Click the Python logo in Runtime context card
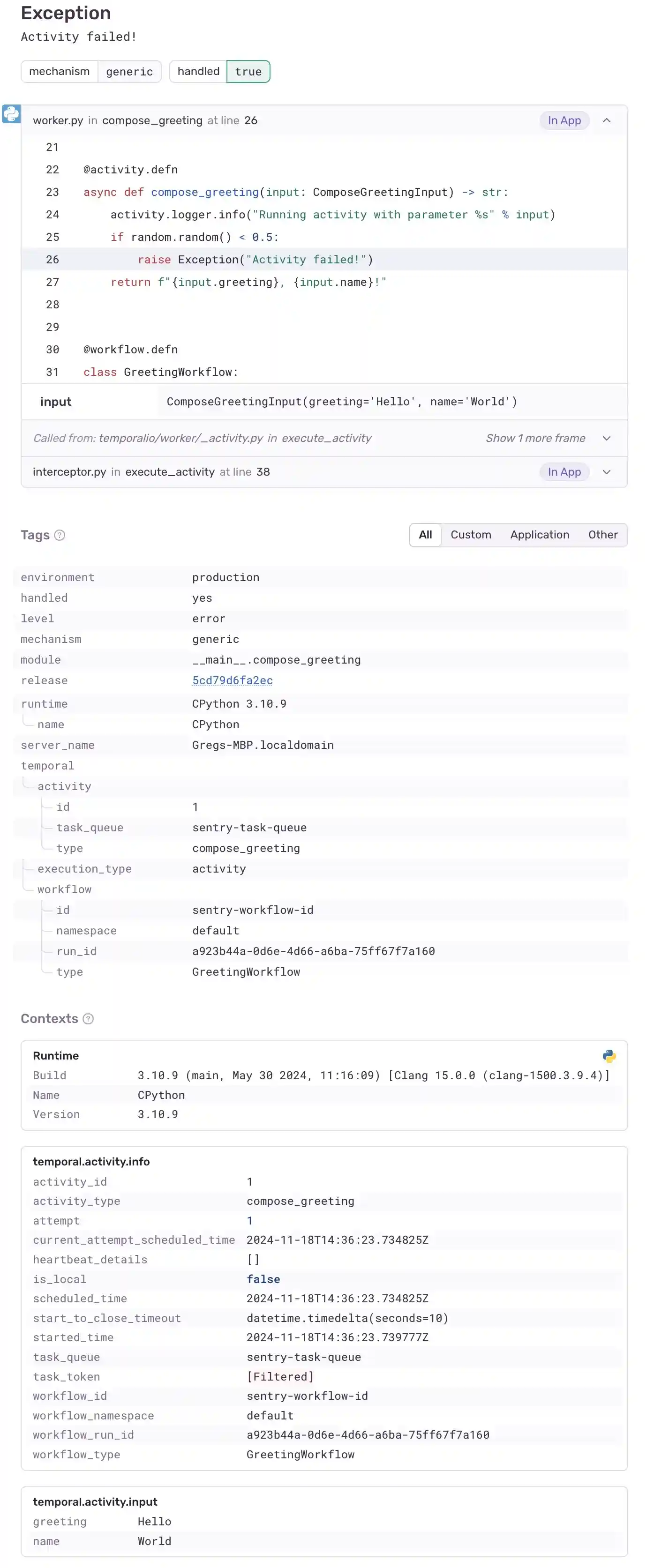Viewport: 654px width, 1568px height. click(x=609, y=1056)
